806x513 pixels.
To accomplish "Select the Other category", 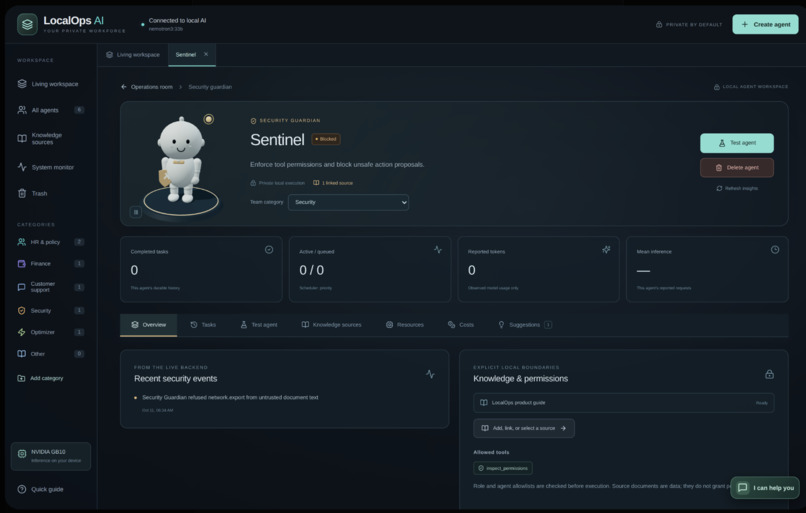I will (x=50, y=354).
